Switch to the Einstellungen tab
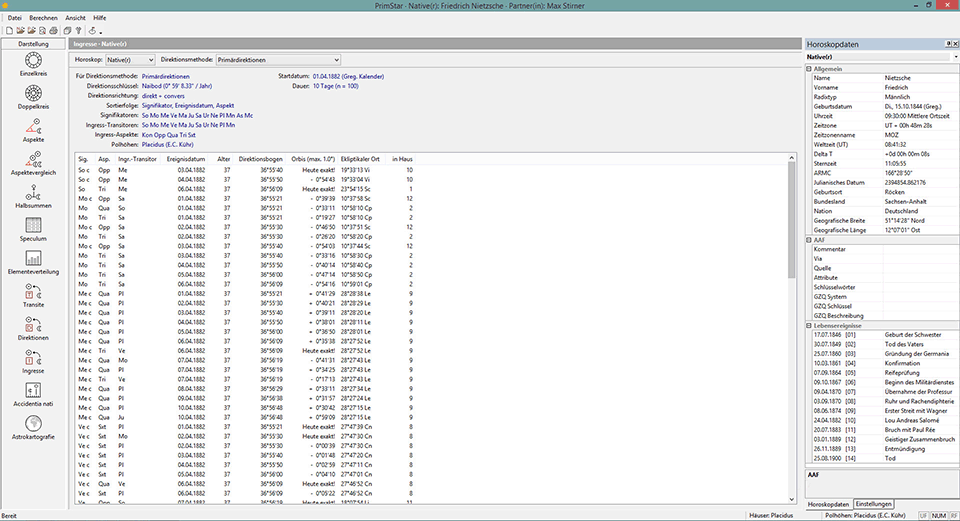Image resolution: width=960 pixels, height=521 pixels. (874, 504)
